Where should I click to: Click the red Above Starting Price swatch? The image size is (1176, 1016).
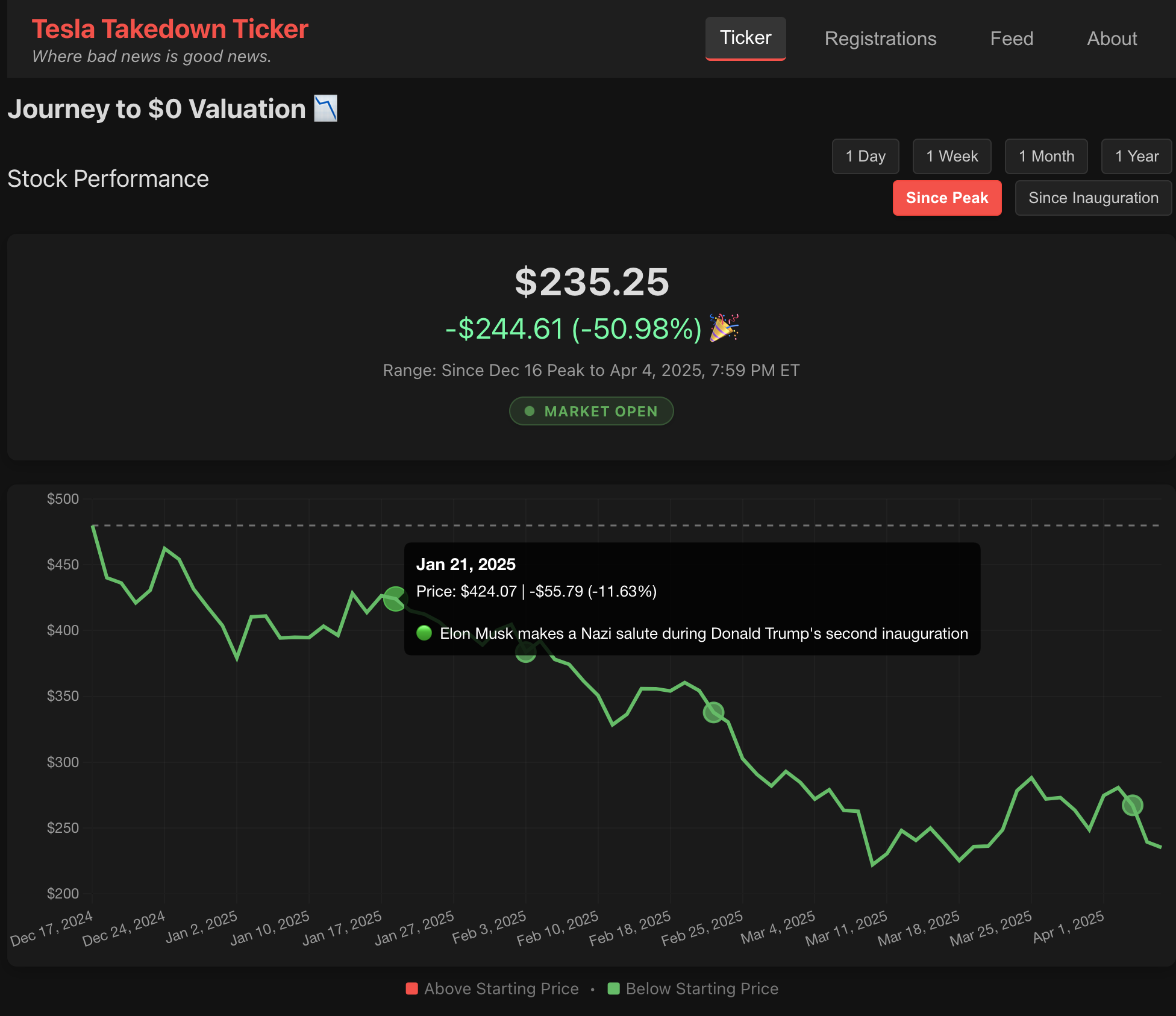pos(412,988)
